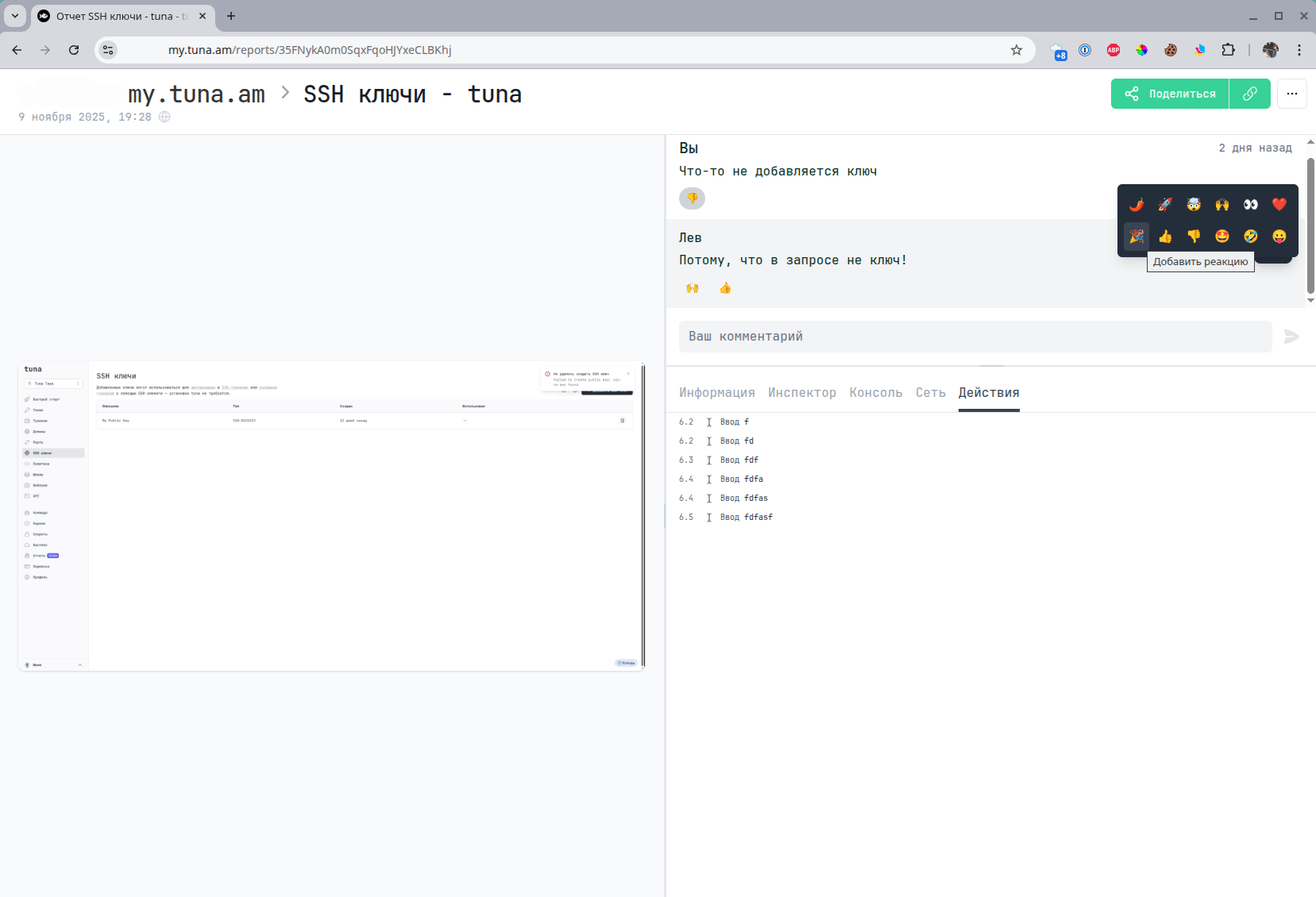The width and height of the screenshot is (1316, 897).
Task: Select the exploding head emoji
Action: coord(1194,205)
